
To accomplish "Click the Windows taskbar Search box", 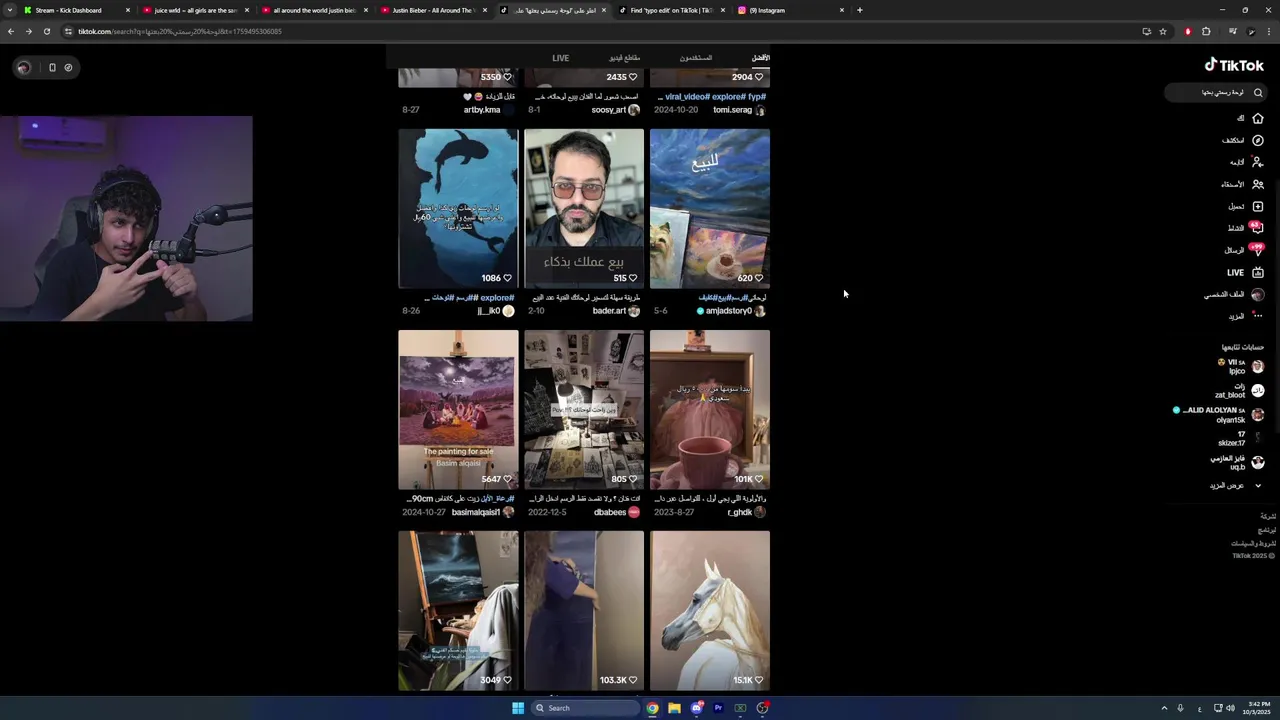I will click(x=585, y=708).
